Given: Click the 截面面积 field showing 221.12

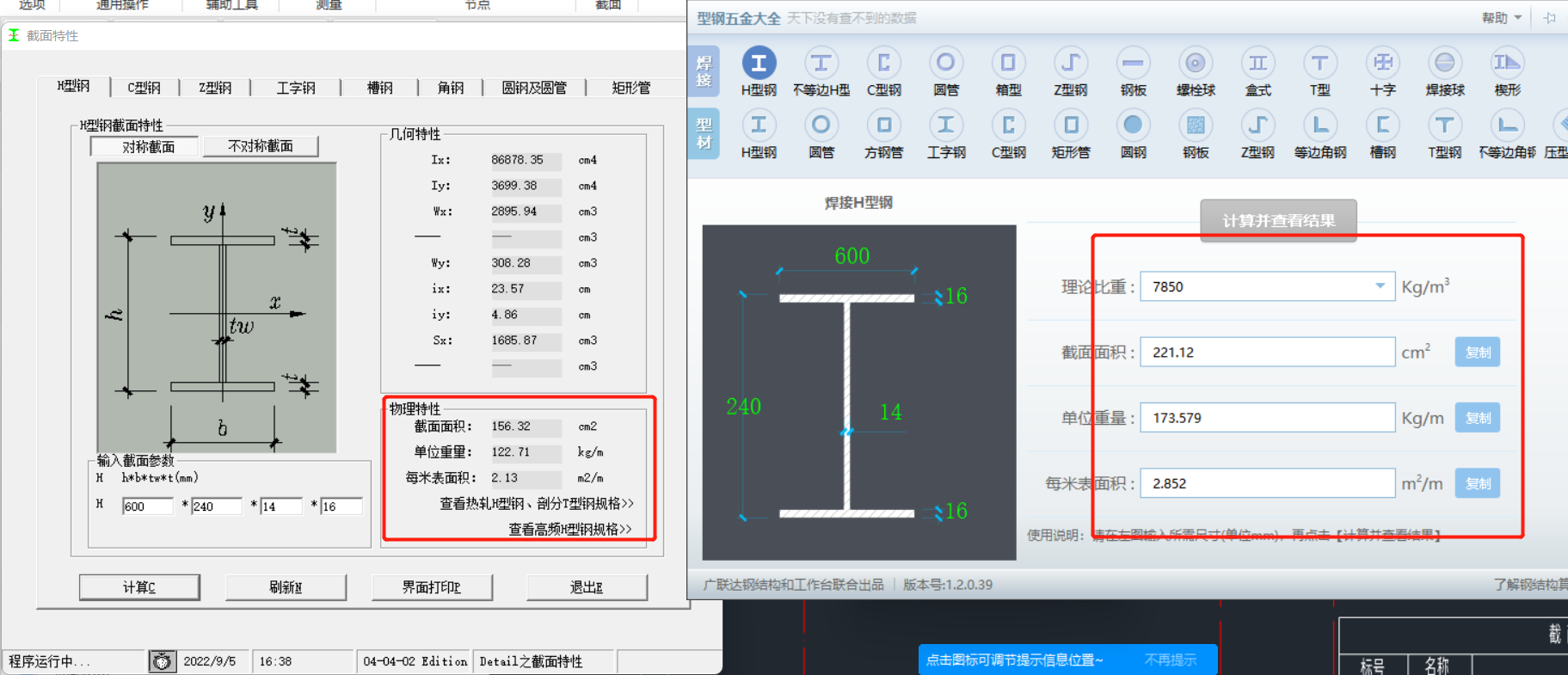Looking at the screenshot, I should (x=1268, y=353).
